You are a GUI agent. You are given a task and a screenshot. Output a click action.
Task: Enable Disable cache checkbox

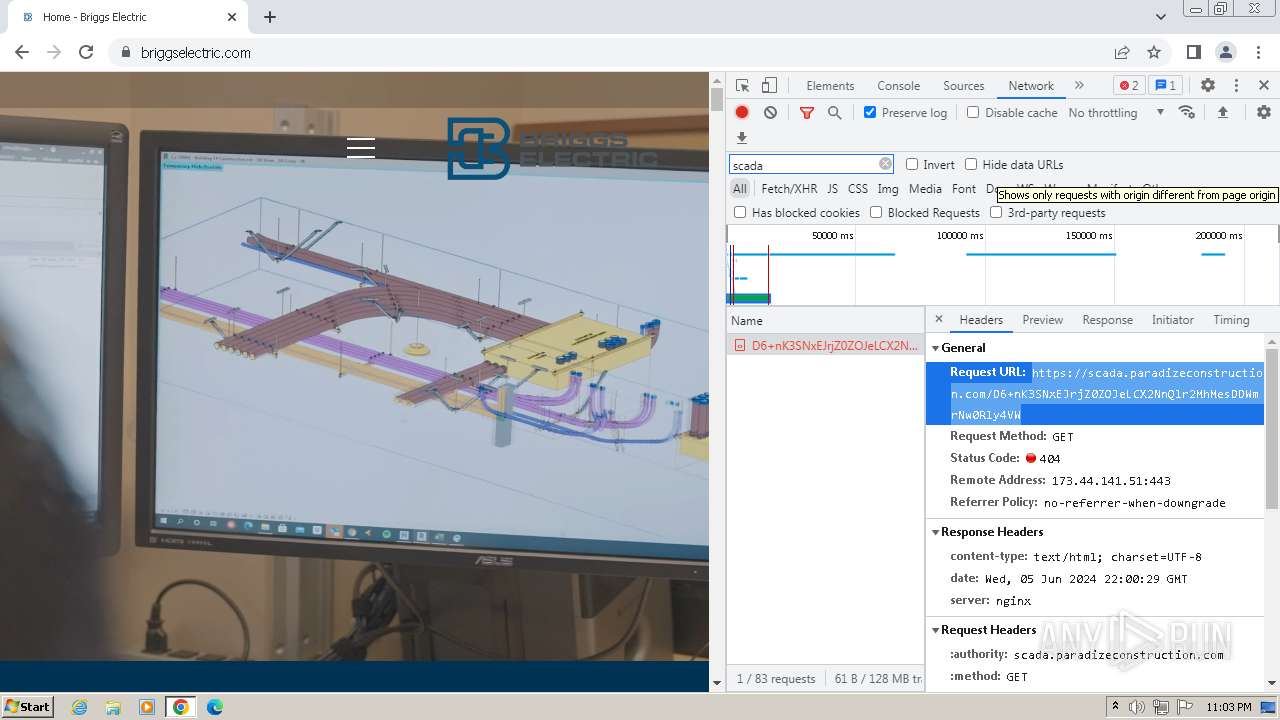pos(973,112)
